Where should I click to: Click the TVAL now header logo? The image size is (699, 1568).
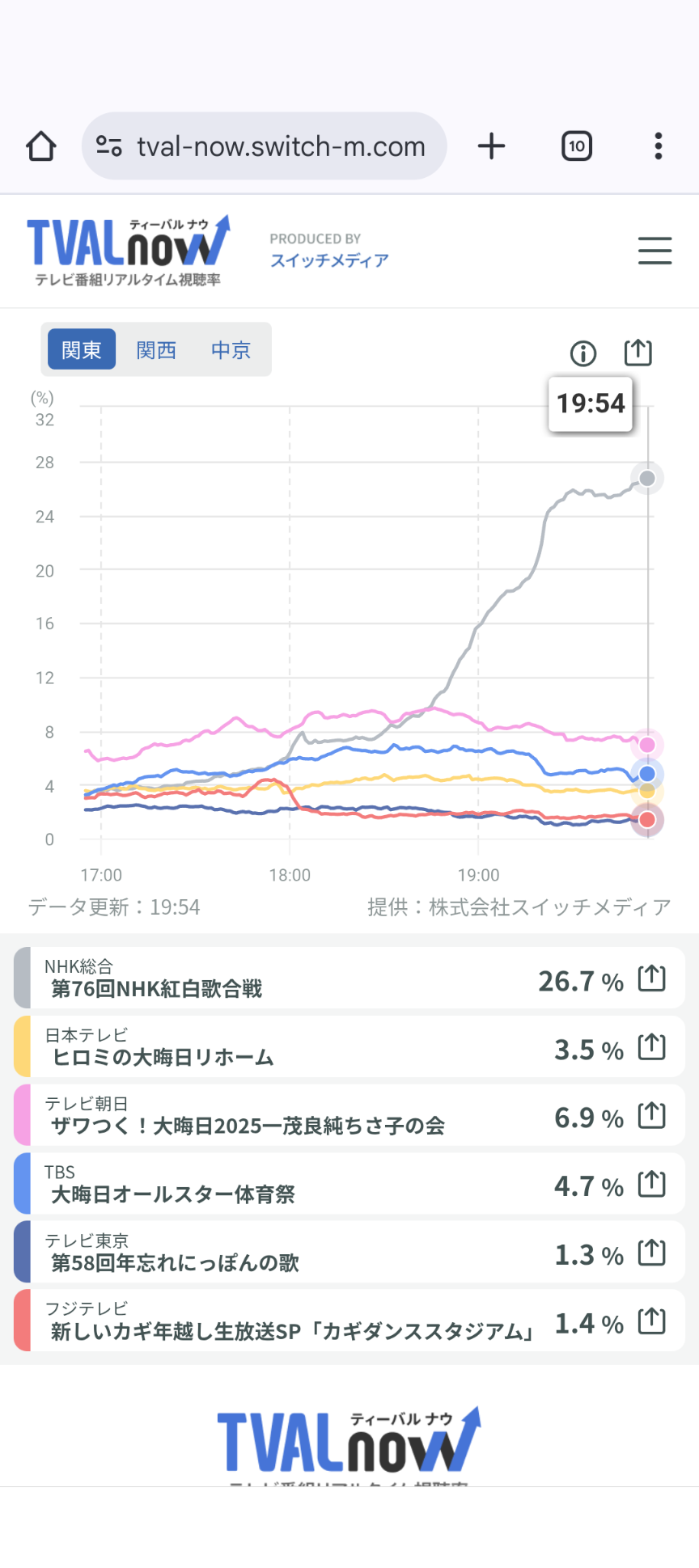tap(129, 249)
